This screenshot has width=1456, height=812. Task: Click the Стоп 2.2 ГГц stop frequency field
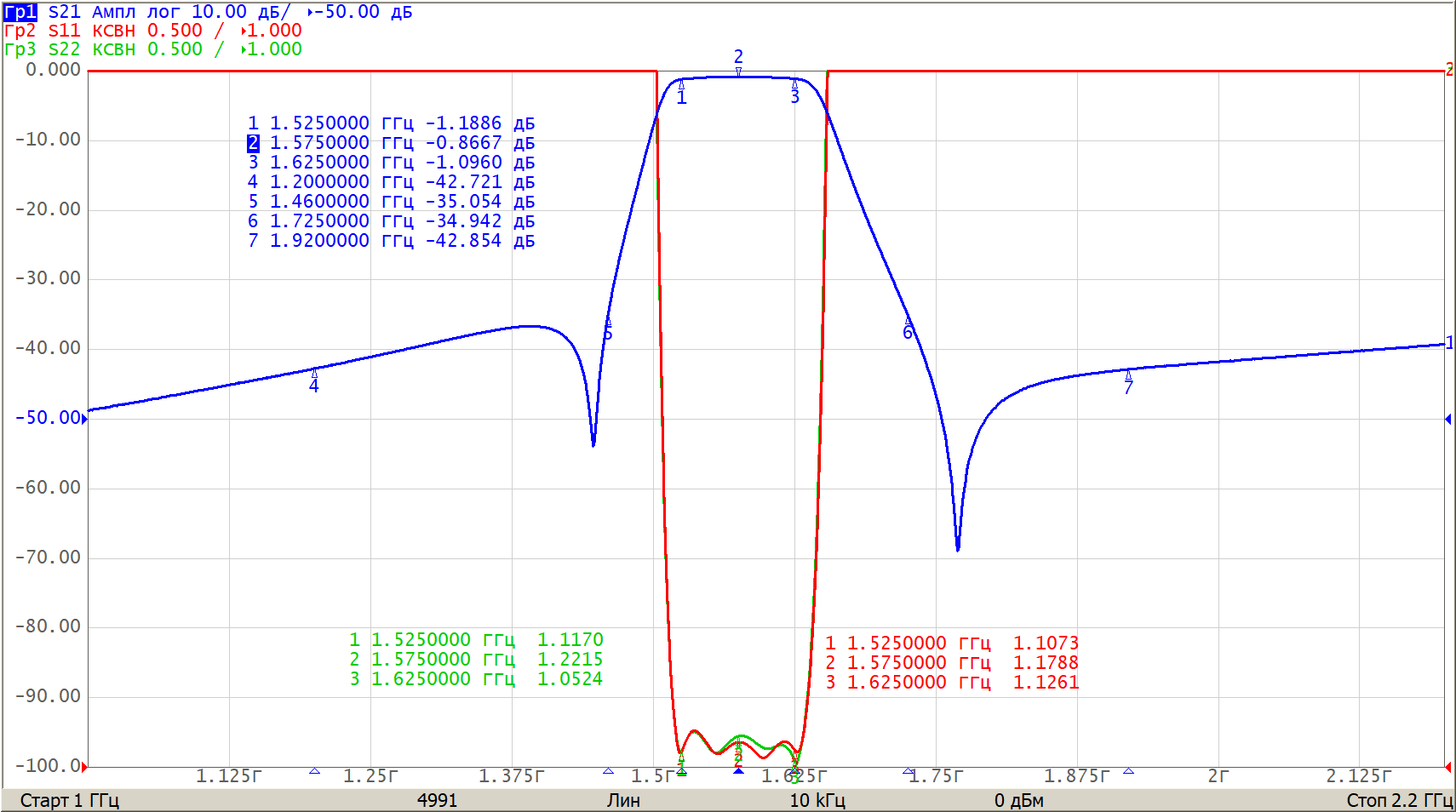tap(1398, 800)
